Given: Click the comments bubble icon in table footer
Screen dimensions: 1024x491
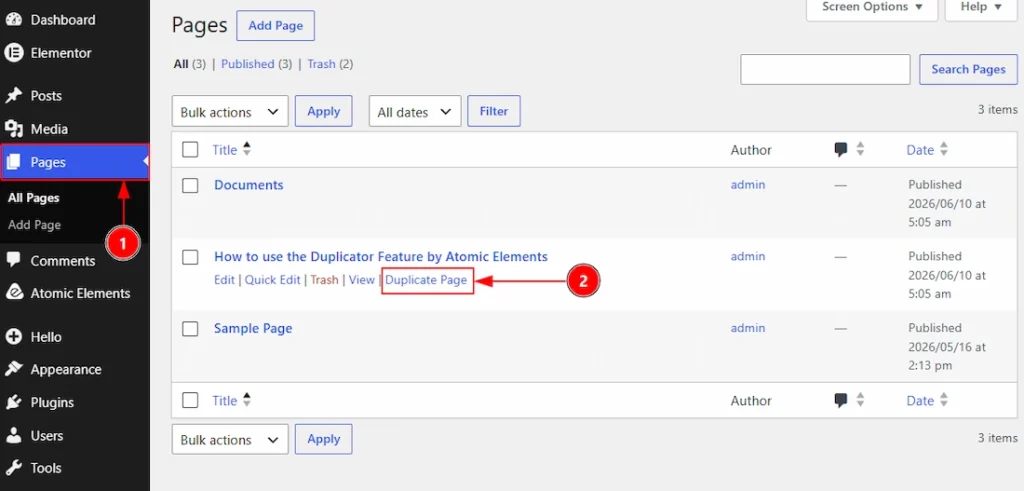Looking at the screenshot, I should [x=841, y=401].
